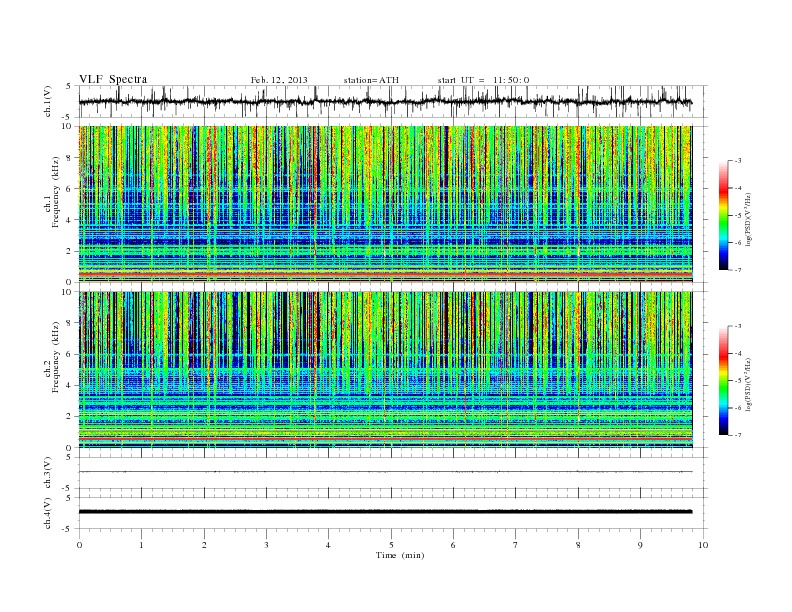Click the 'ch.3(V)' axis label
Image resolution: width=792 pixels, height=612 pixels.
coord(47,473)
